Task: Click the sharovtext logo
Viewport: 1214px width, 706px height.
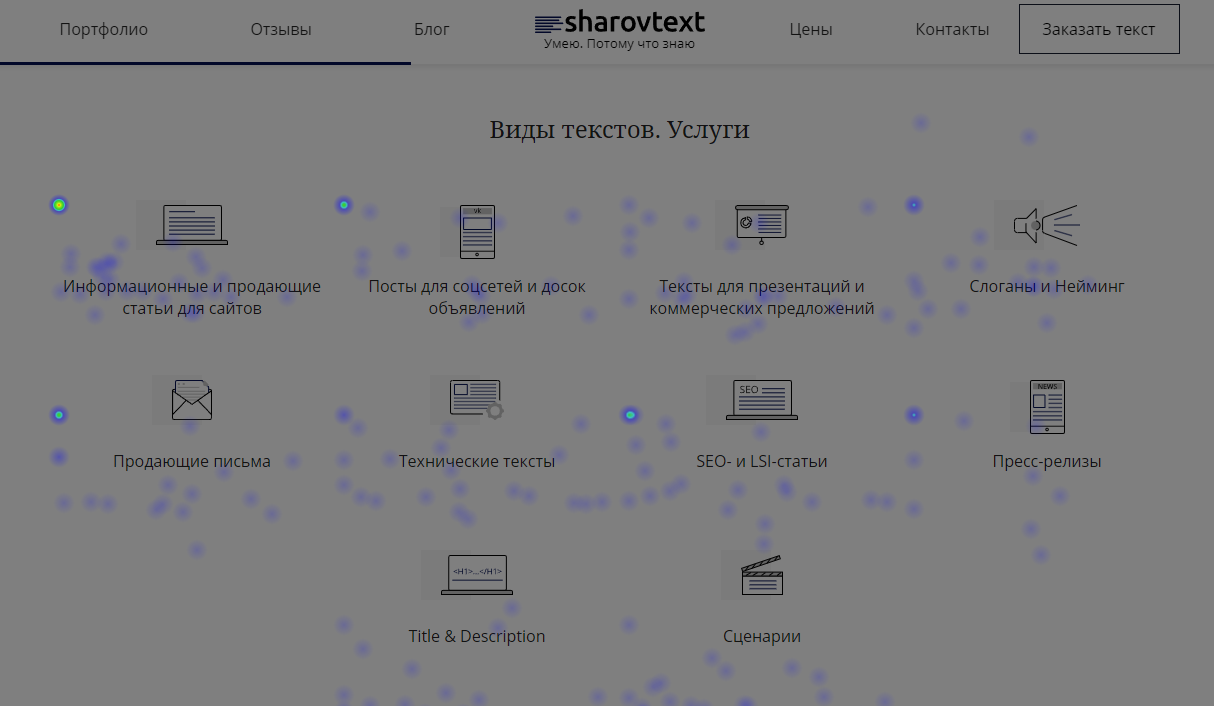Action: click(x=619, y=28)
